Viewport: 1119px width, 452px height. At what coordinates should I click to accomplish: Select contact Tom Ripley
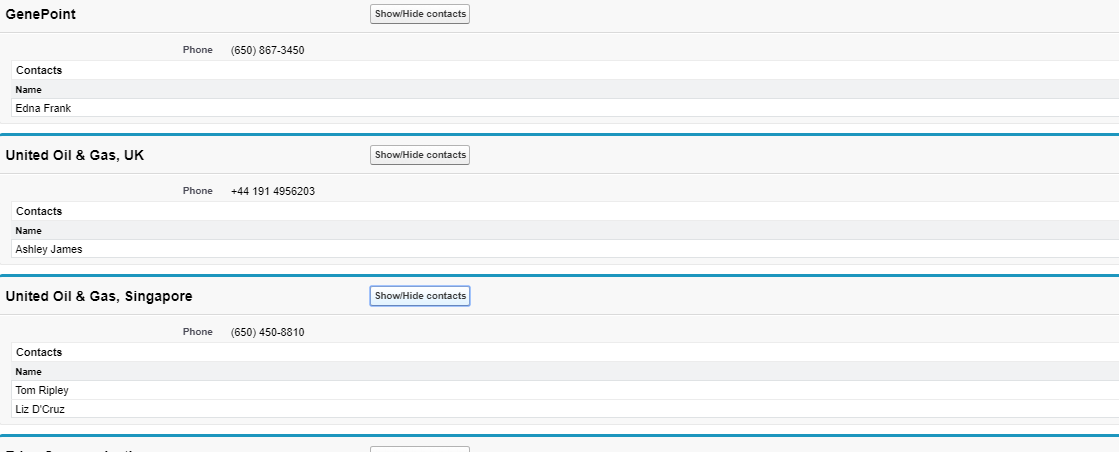pyautogui.click(x=42, y=391)
